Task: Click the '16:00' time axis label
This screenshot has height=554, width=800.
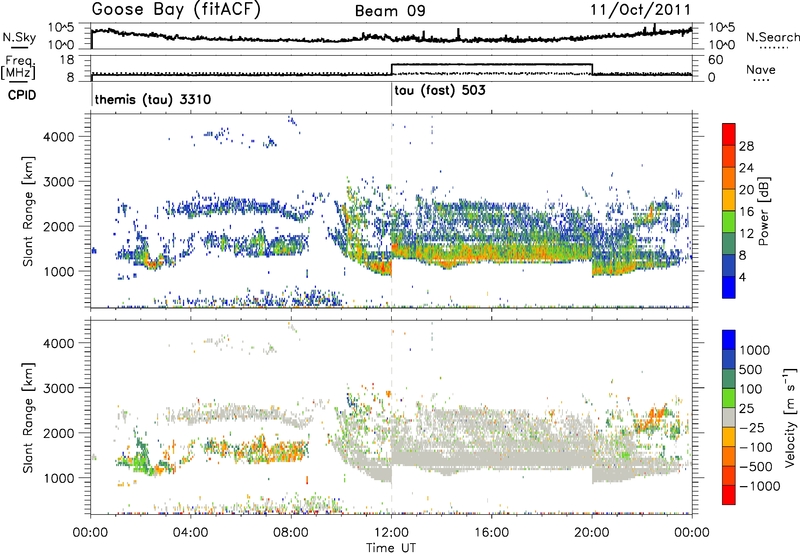Action: [x=491, y=533]
